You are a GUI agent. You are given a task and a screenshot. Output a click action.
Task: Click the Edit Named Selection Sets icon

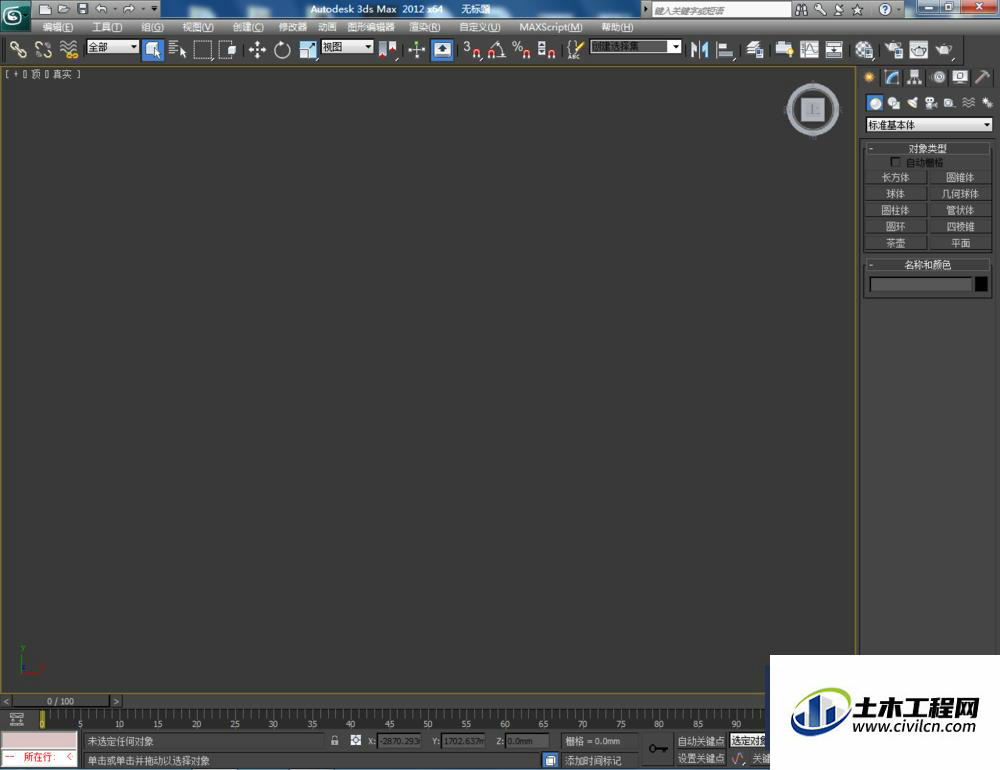[575, 50]
